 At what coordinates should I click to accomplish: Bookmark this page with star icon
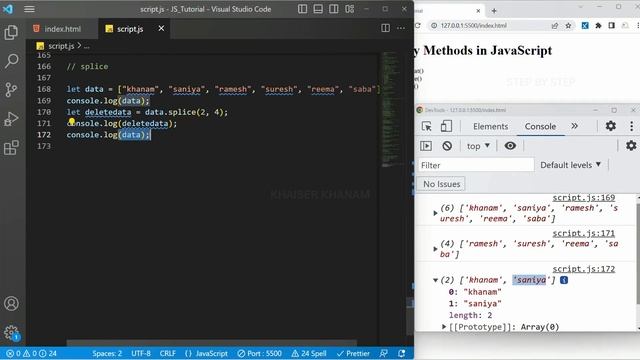pyautogui.click(x=568, y=25)
